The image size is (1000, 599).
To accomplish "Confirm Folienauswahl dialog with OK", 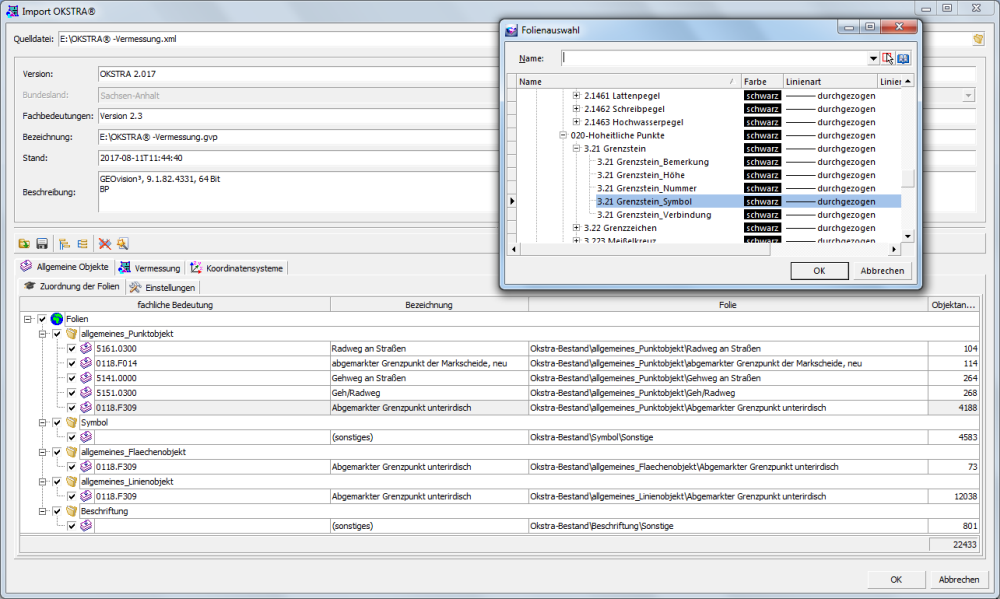I will tap(820, 270).
